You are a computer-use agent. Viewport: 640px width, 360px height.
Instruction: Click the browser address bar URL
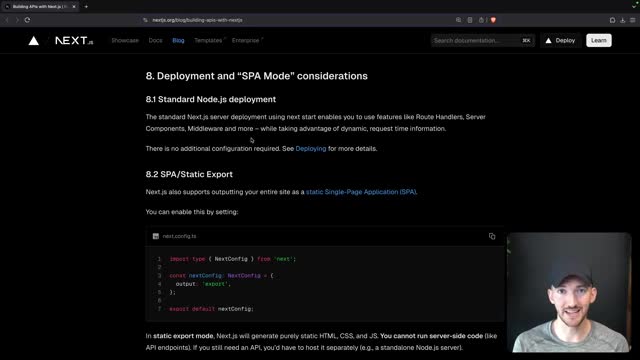click(197, 20)
